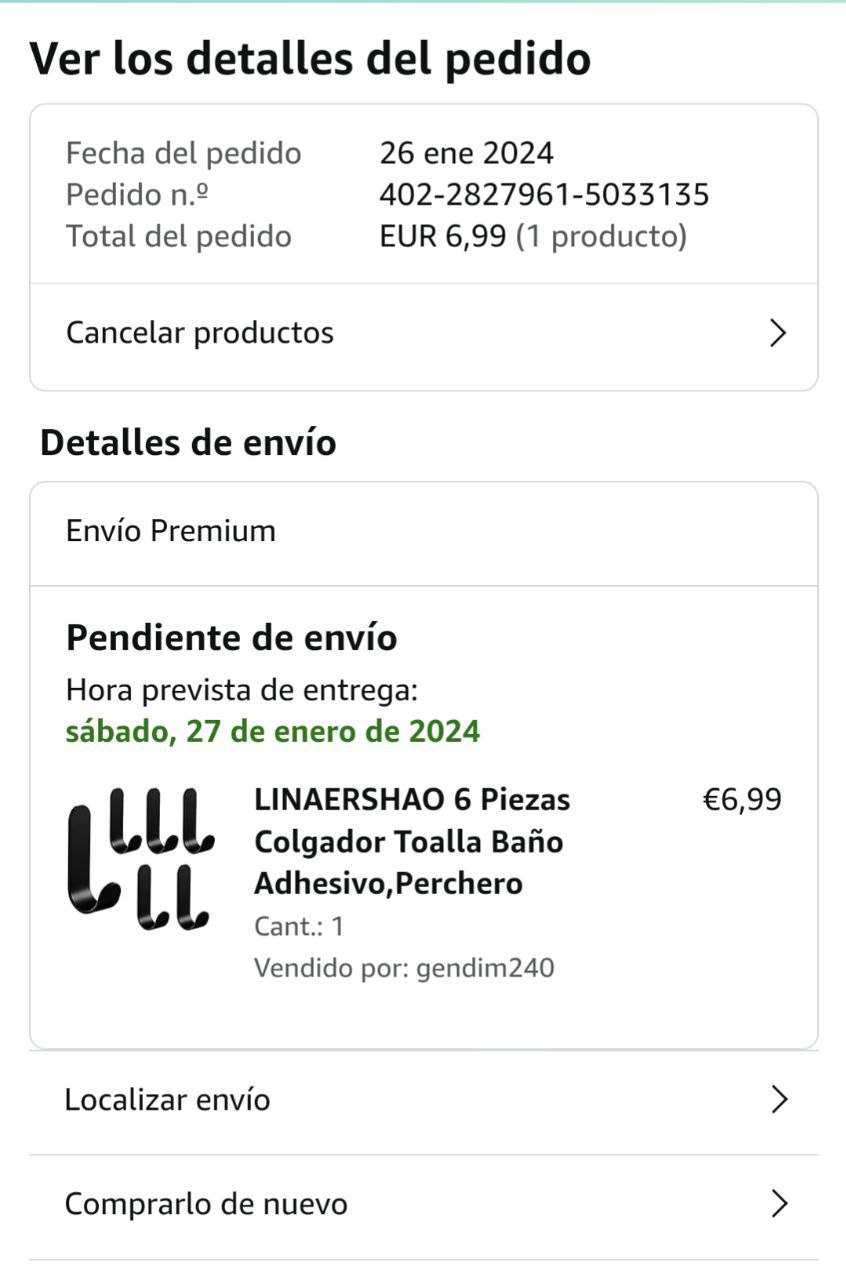Open the black adhesive hooks product thumbnail
Viewport: 846px width, 1280px height.
(140, 859)
